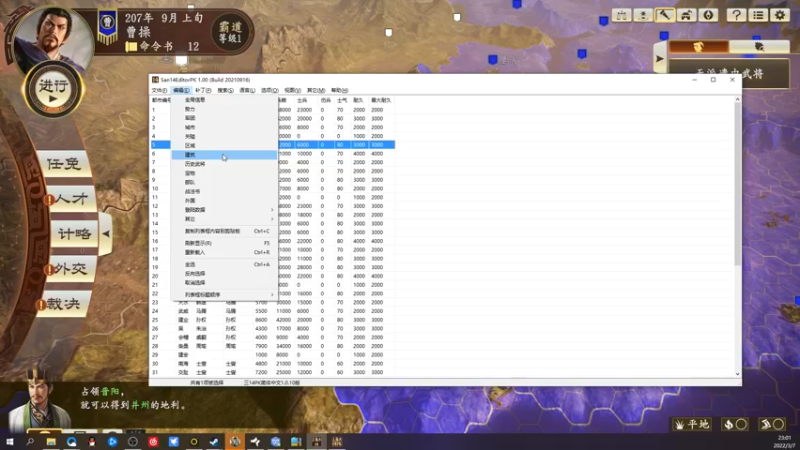Image resolution: width=800 pixels, height=450 pixels.
Task: Select city row number 1
Action: tap(272, 110)
